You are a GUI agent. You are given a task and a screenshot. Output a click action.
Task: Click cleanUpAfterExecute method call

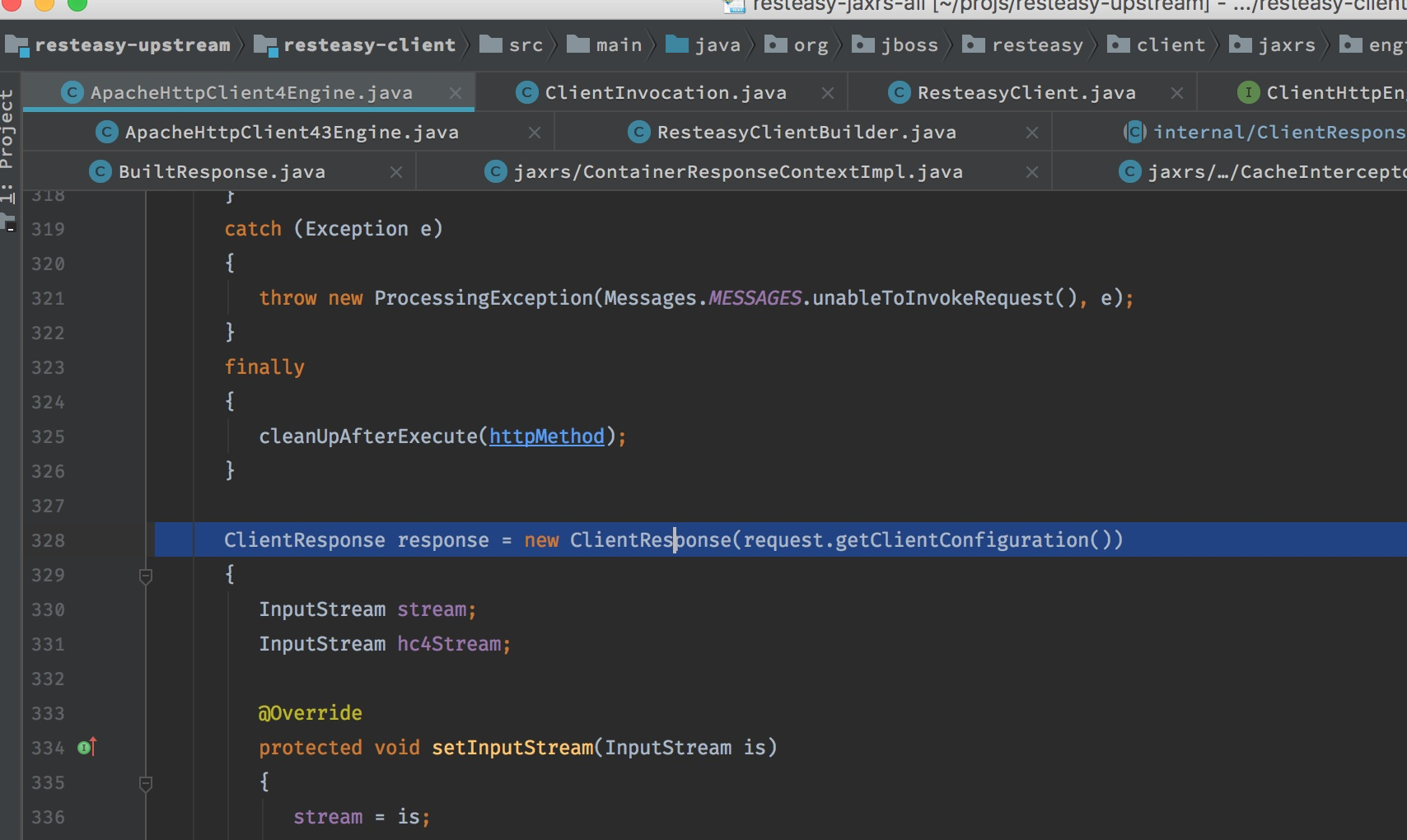coord(368,436)
